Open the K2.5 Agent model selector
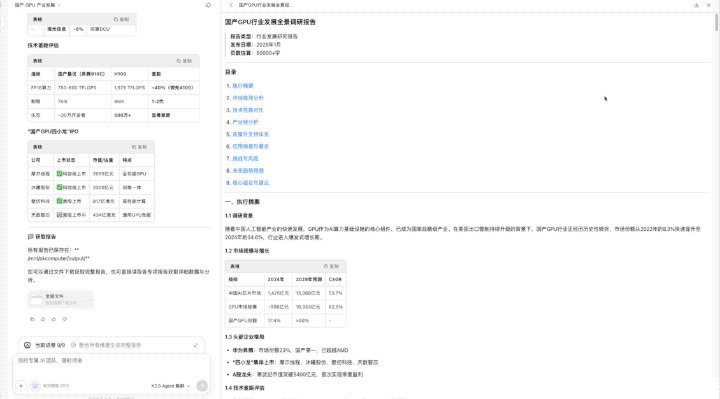The width and height of the screenshot is (720, 399). click(x=170, y=386)
